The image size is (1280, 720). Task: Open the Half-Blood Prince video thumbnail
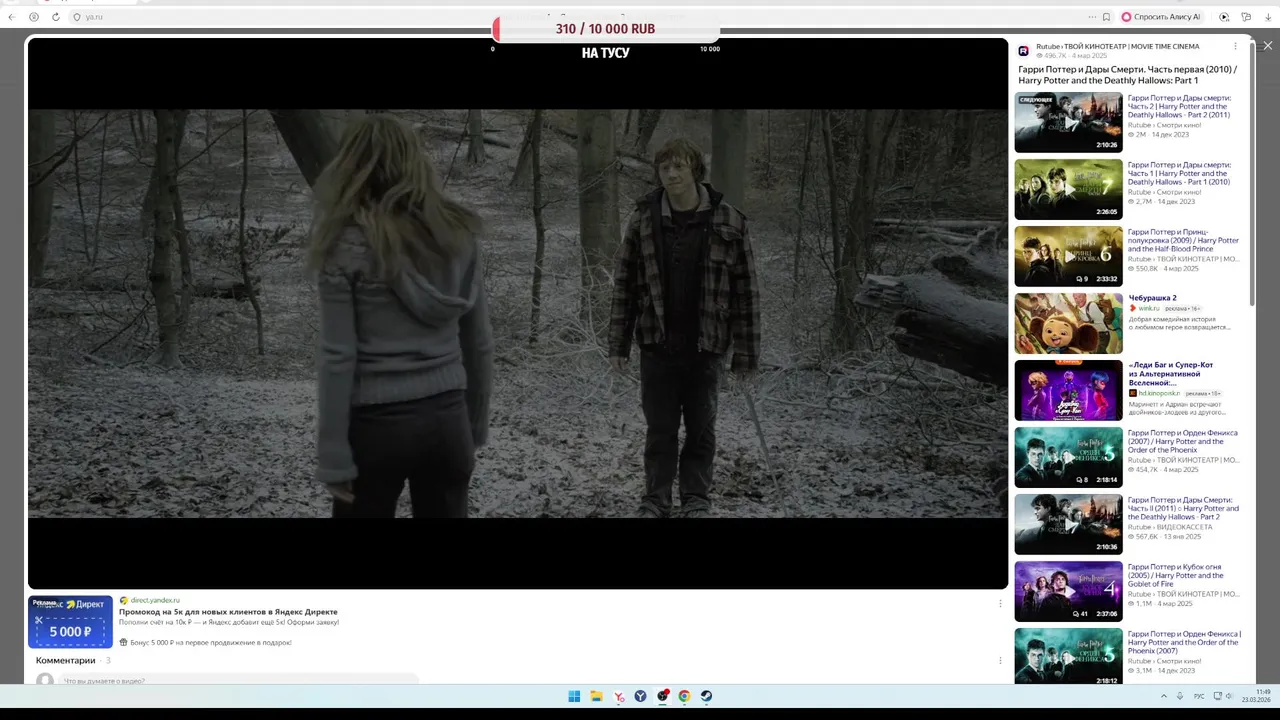coord(1068,257)
